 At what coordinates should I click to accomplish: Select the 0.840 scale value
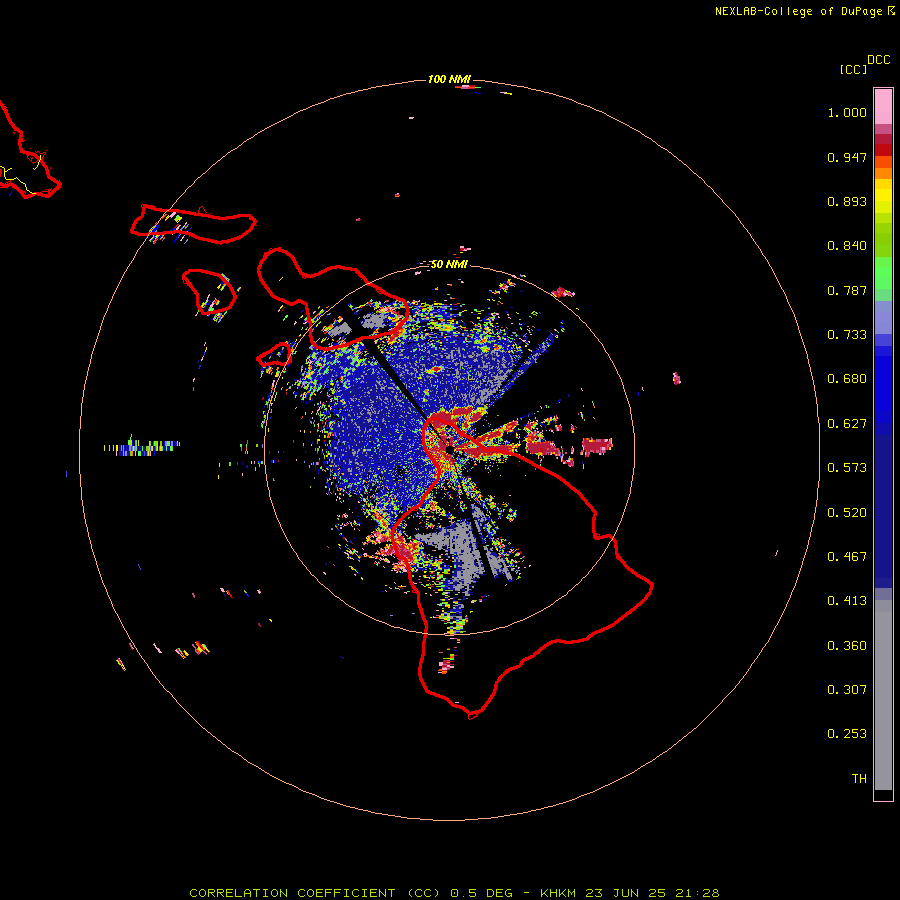click(x=847, y=246)
